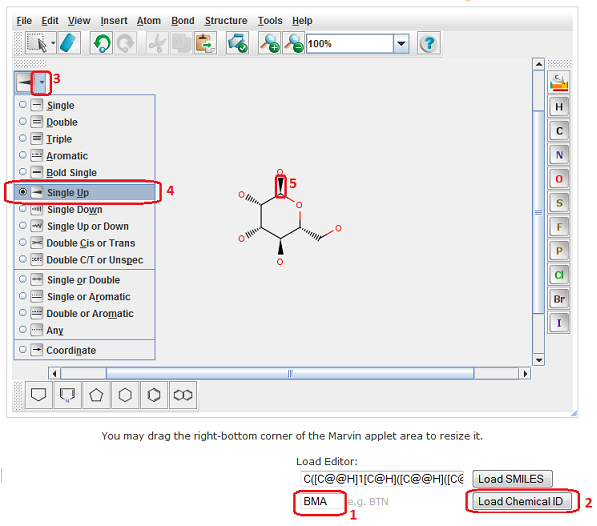597x526 pixels.
Task: Click the horizontal canvas scrollbar thumb
Action: [x=290, y=373]
